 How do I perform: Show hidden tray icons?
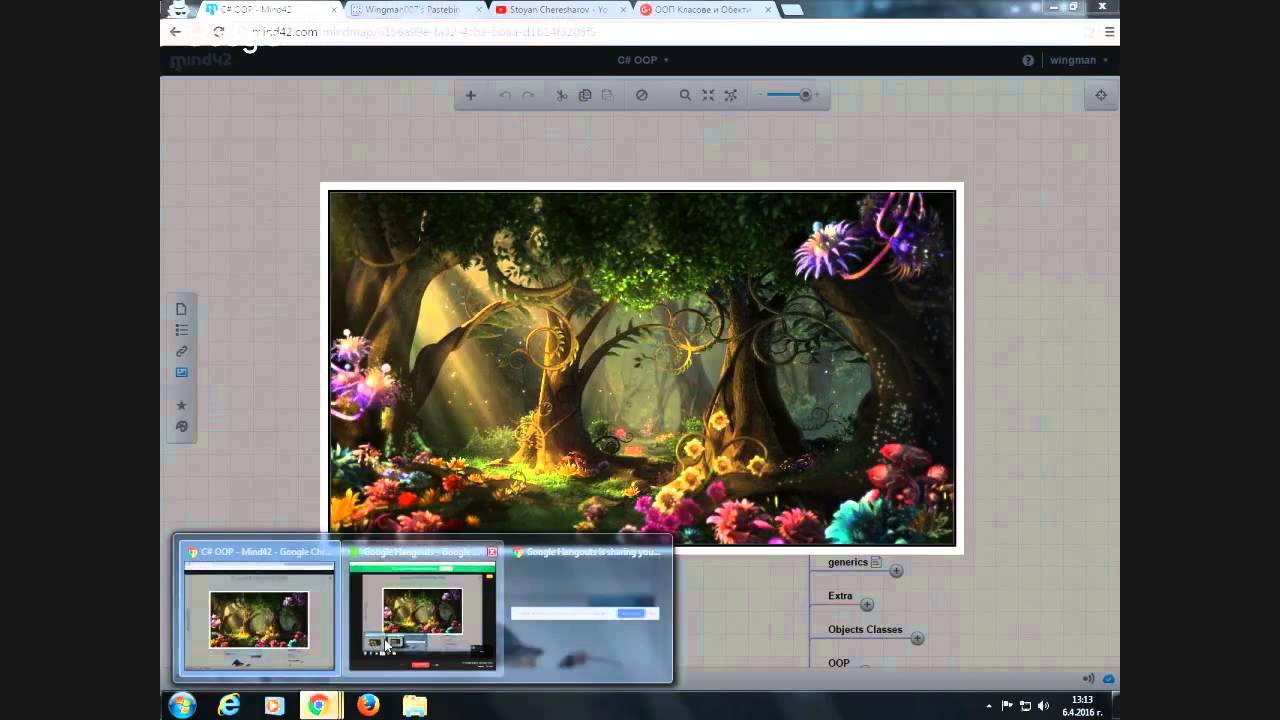[989, 706]
